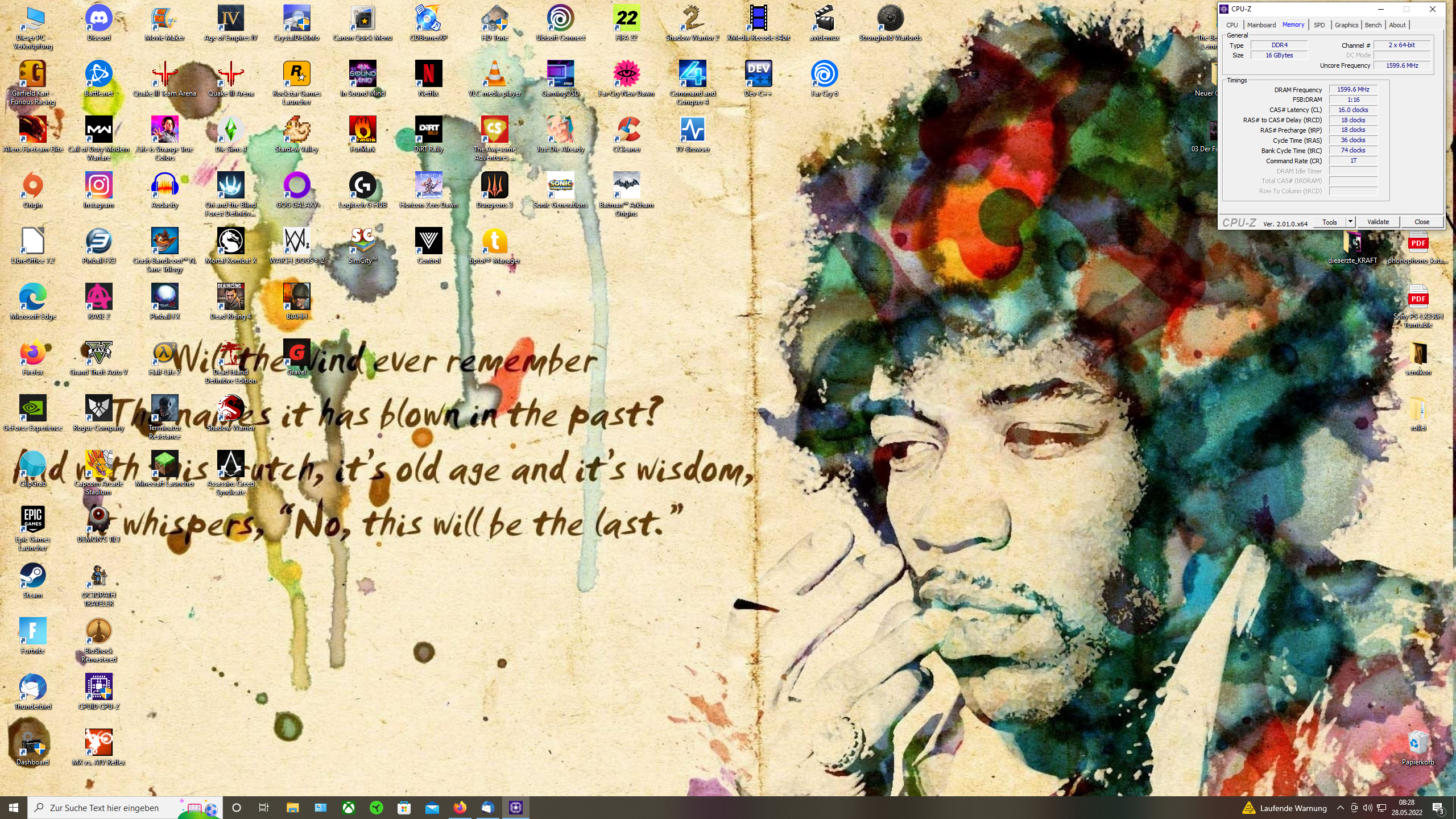Expand the Tools dropdown arrow in CPU-Z
This screenshot has height=819, width=1456.
(x=1350, y=222)
